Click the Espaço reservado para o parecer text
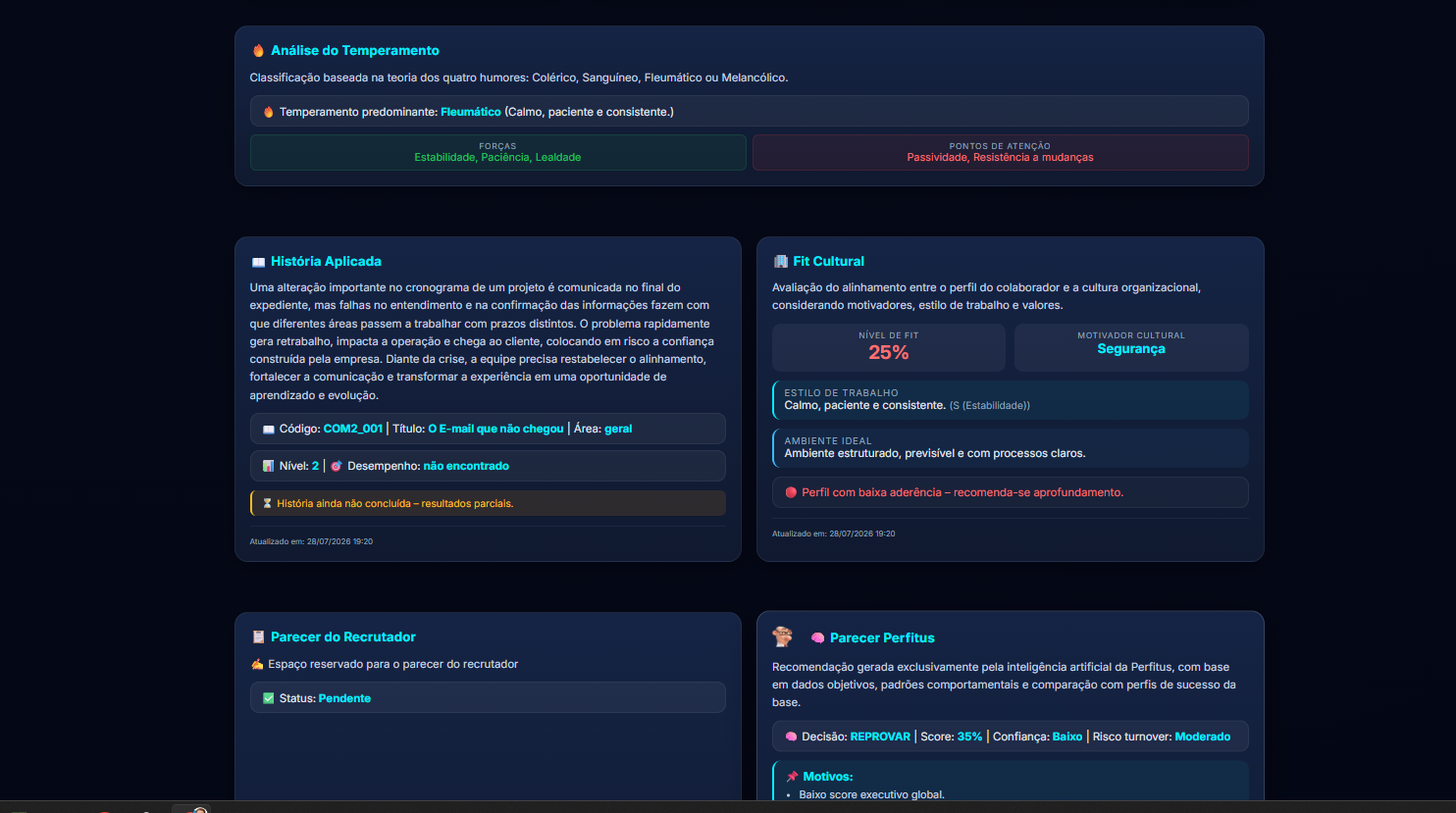Screen dimensions: 1456x813 tap(393, 665)
